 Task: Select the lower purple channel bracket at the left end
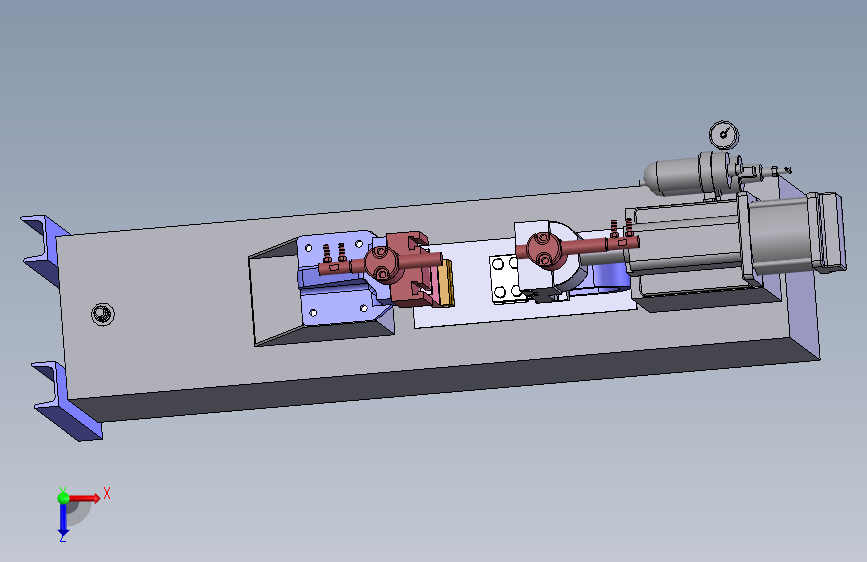click(65, 401)
